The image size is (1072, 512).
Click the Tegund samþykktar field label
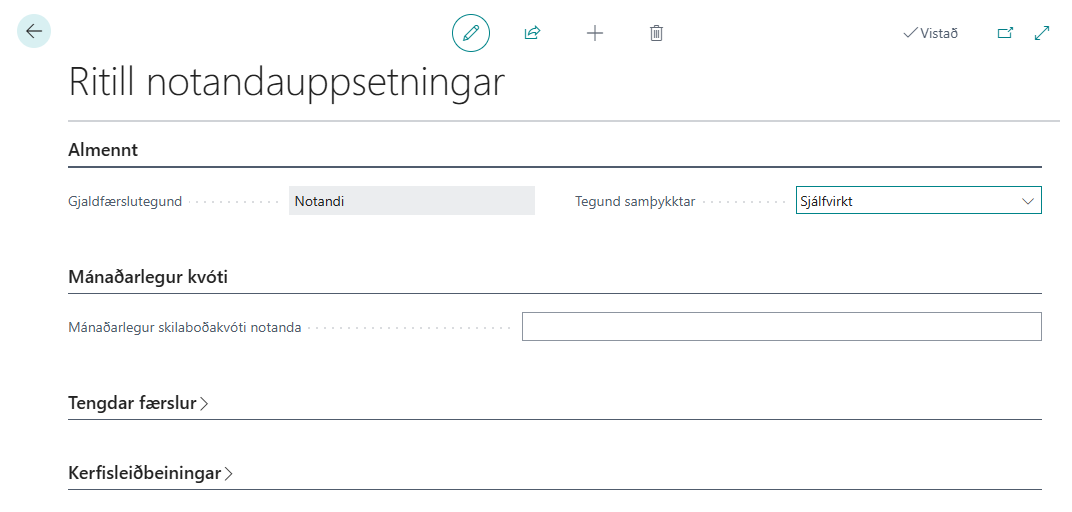point(635,202)
